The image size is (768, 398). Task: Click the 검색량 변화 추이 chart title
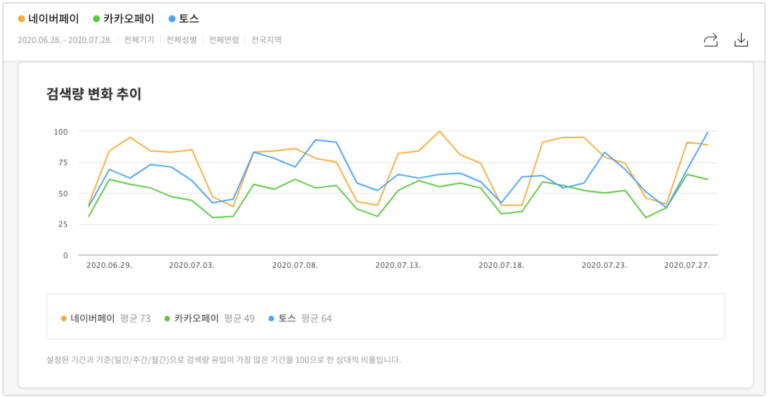click(x=94, y=94)
